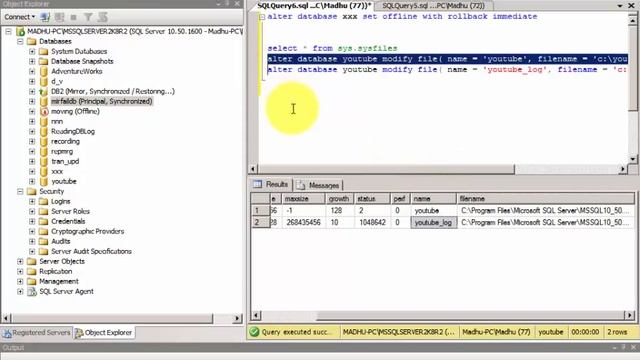640x360 pixels.
Task: Collapse the alter database code outline block
Action: [262, 17]
